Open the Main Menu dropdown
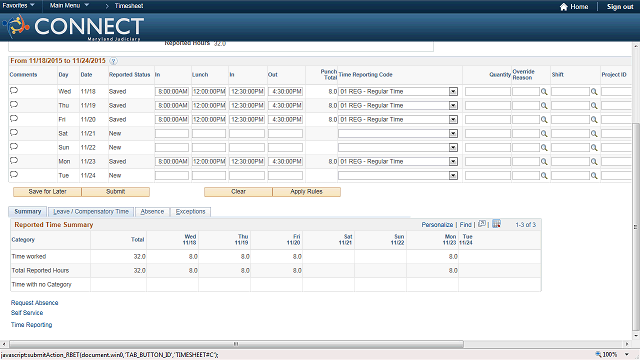Image resolution: width=640 pixels, height=360 pixels. click(69, 5)
